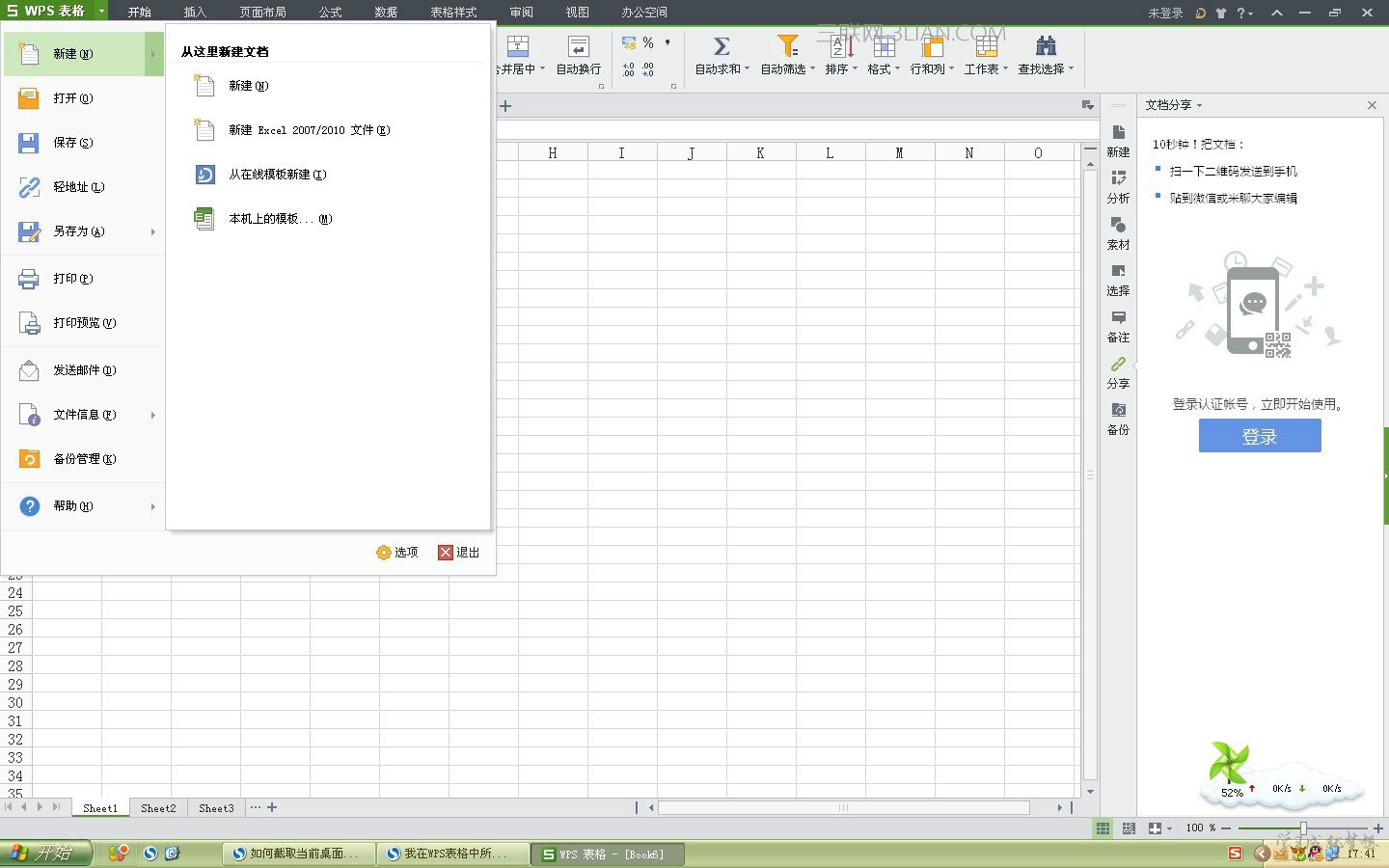Open the 自动筛选 dropdown arrow
1389x868 pixels.
[x=812, y=68]
